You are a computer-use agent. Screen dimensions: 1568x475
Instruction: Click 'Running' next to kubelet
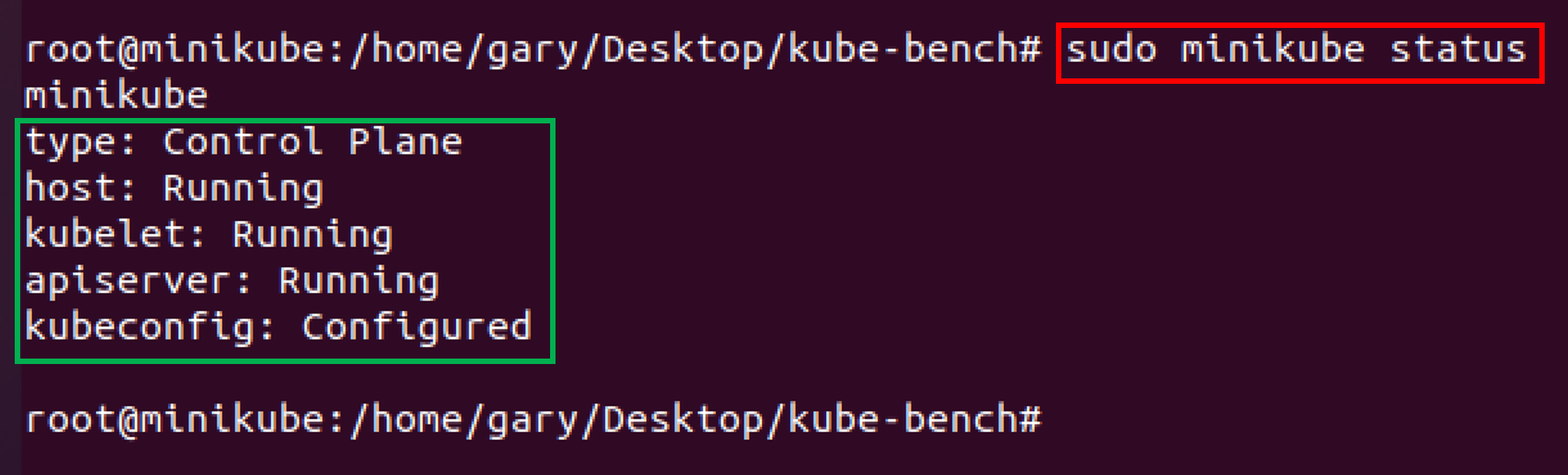pos(313,235)
